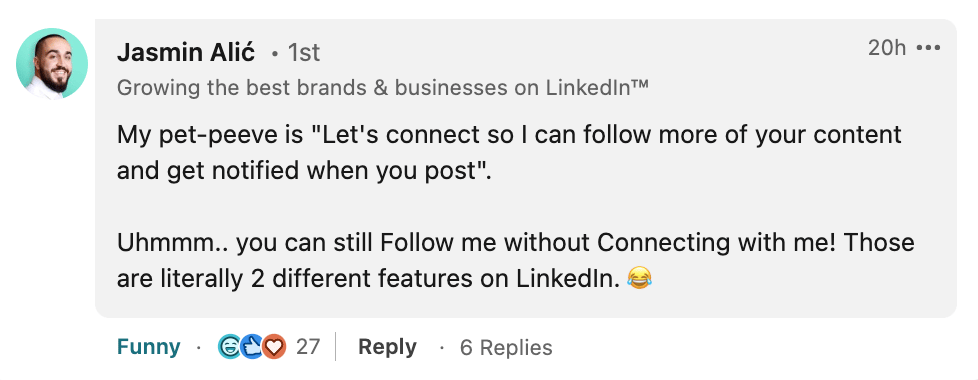Image resolution: width=978 pixels, height=380 pixels.
Task: Click the "Uhmmm.. you can still Follow" paragraph
Action: click(x=515, y=260)
